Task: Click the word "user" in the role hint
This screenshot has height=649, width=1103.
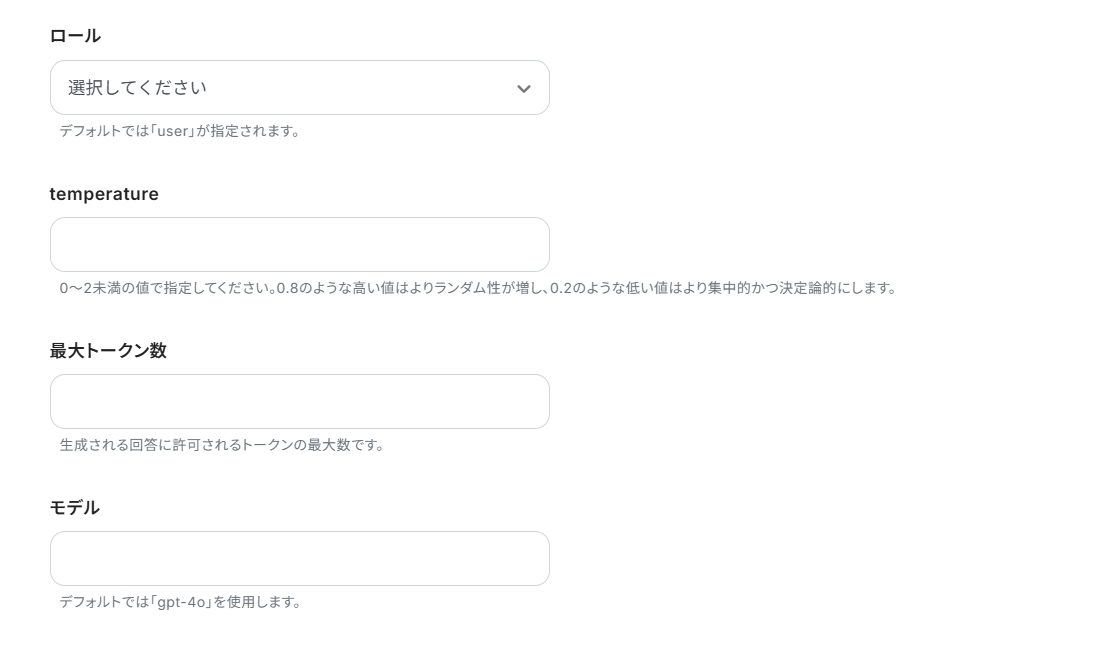Action: click(173, 131)
